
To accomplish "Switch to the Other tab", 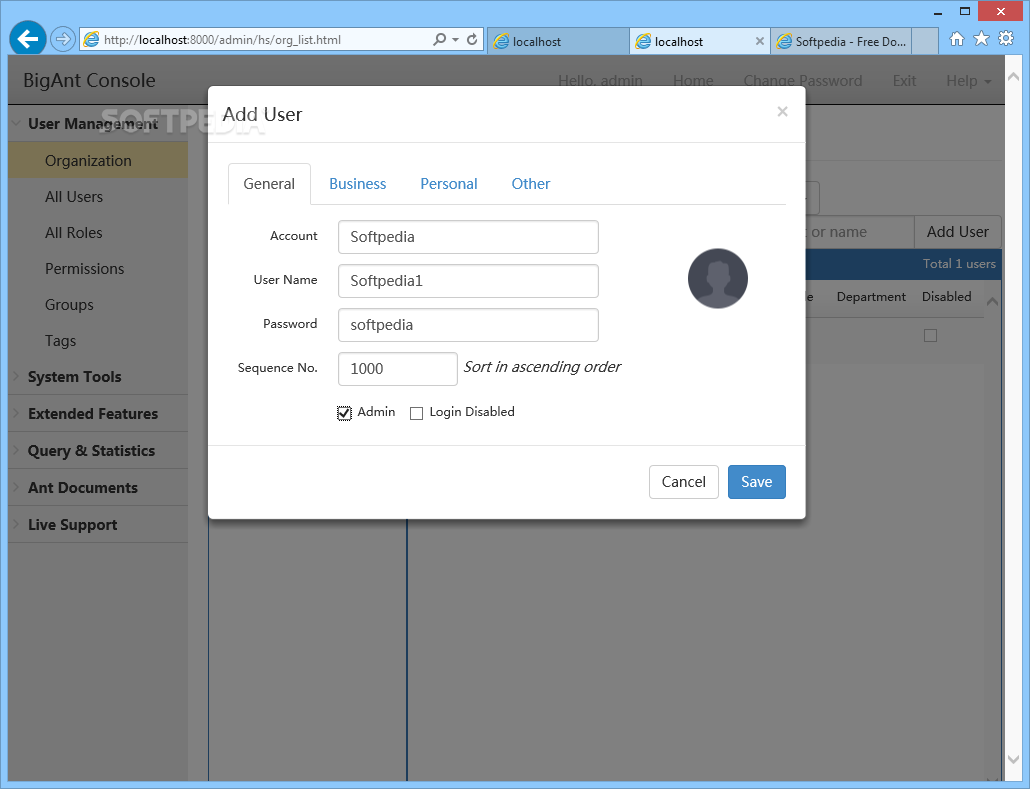I will coord(531,184).
